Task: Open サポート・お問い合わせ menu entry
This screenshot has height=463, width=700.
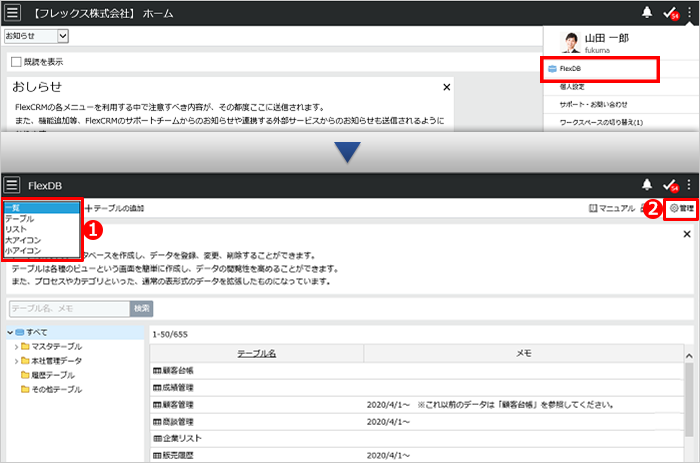Action: [593, 104]
